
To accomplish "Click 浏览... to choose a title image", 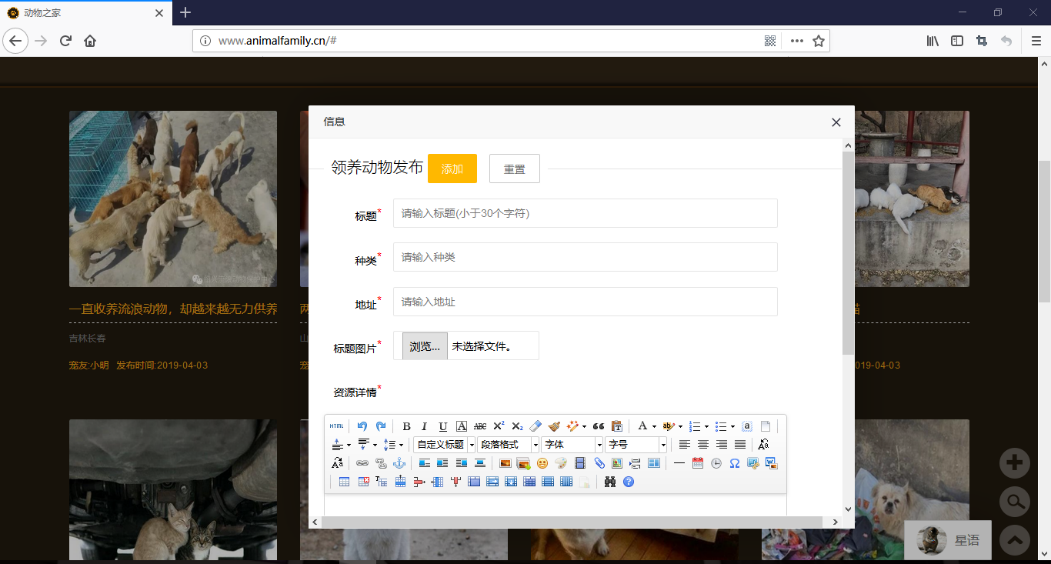I will [x=425, y=346].
